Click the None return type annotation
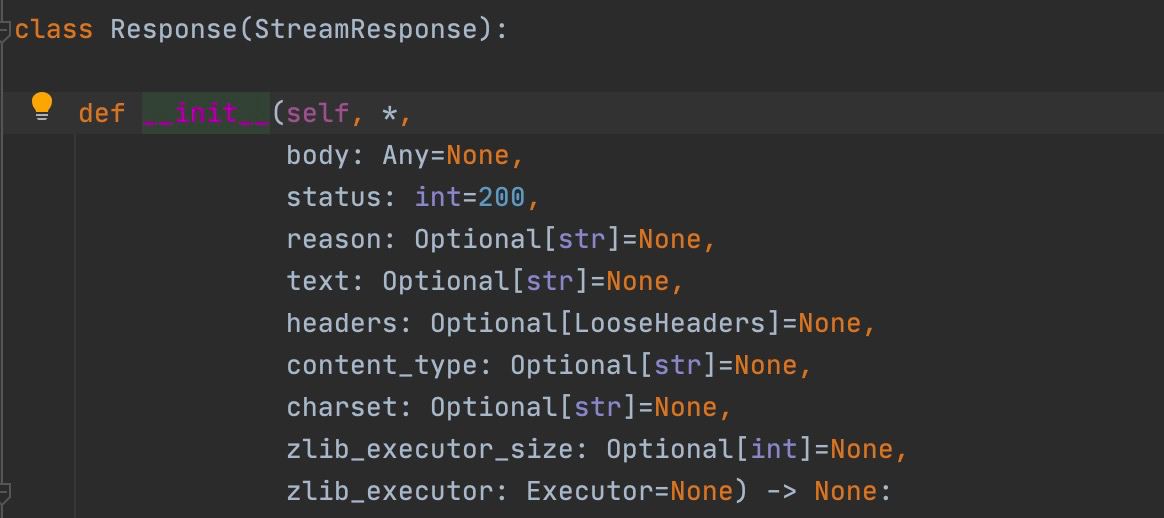The width and height of the screenshot is (1164, 518). point(845,491)
